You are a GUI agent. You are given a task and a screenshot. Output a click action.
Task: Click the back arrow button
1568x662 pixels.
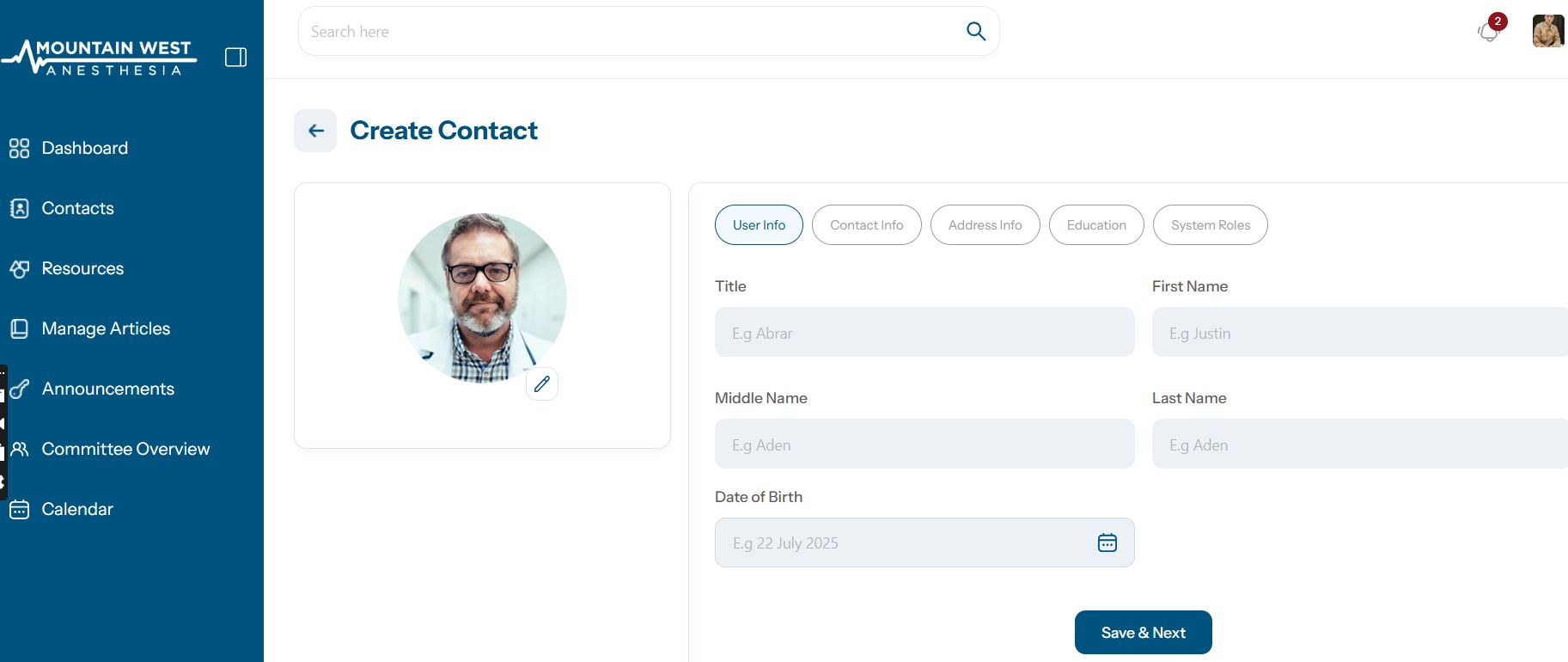315,131
